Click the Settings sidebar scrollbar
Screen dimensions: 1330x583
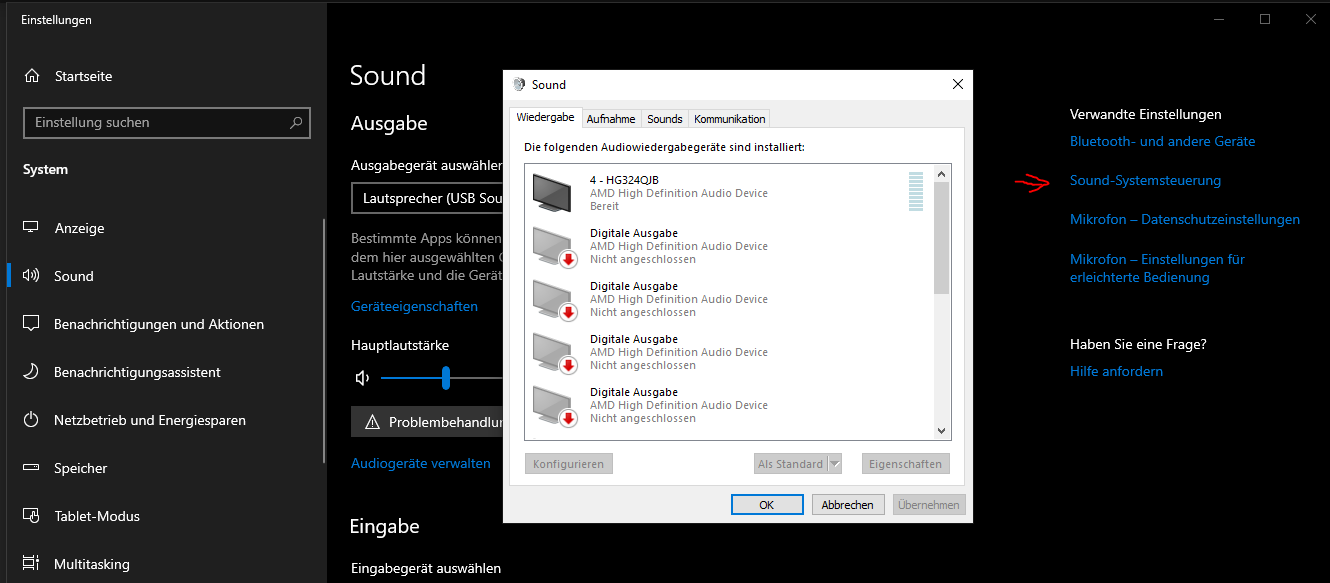click(x=324, y=340)
